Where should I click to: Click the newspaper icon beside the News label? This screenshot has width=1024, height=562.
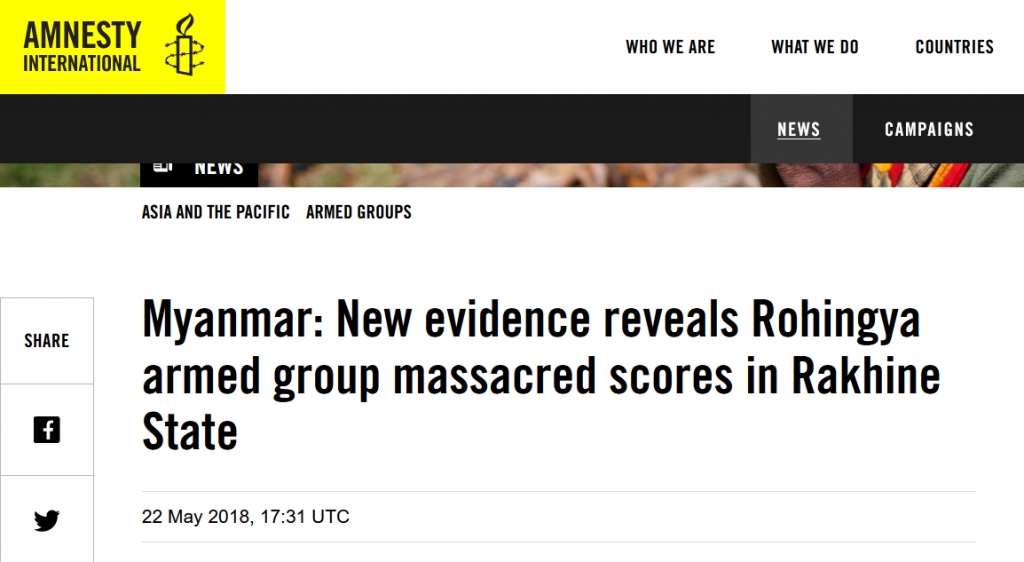pos(163,167)
